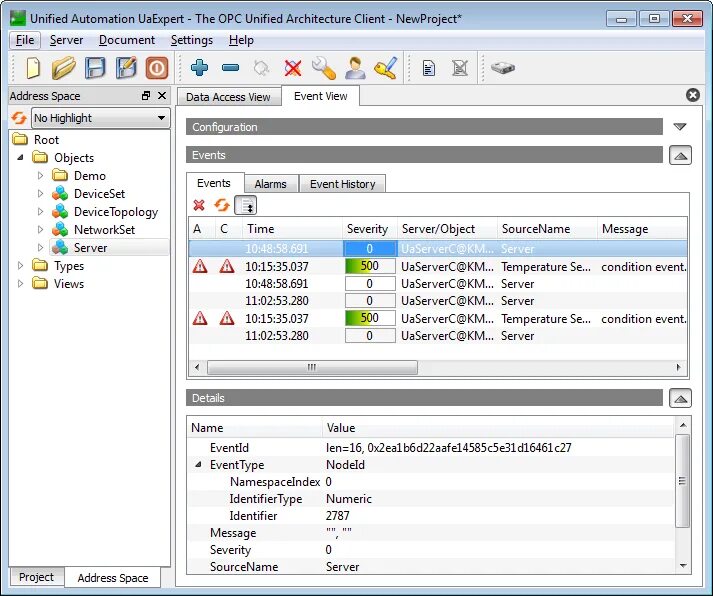Expand the DeviceSet node
713x596 pixels.
coord(40,194)
